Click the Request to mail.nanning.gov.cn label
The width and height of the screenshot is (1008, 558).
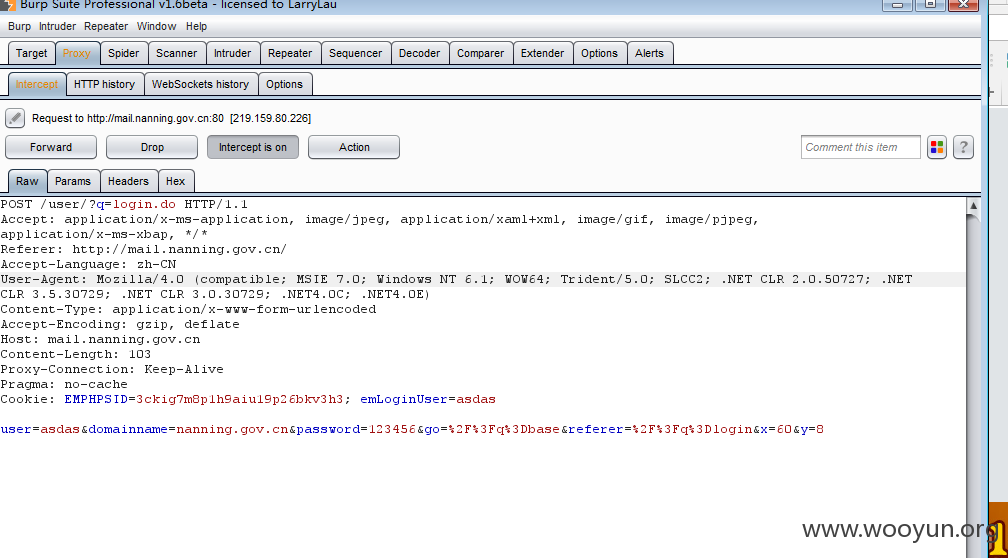172,118
